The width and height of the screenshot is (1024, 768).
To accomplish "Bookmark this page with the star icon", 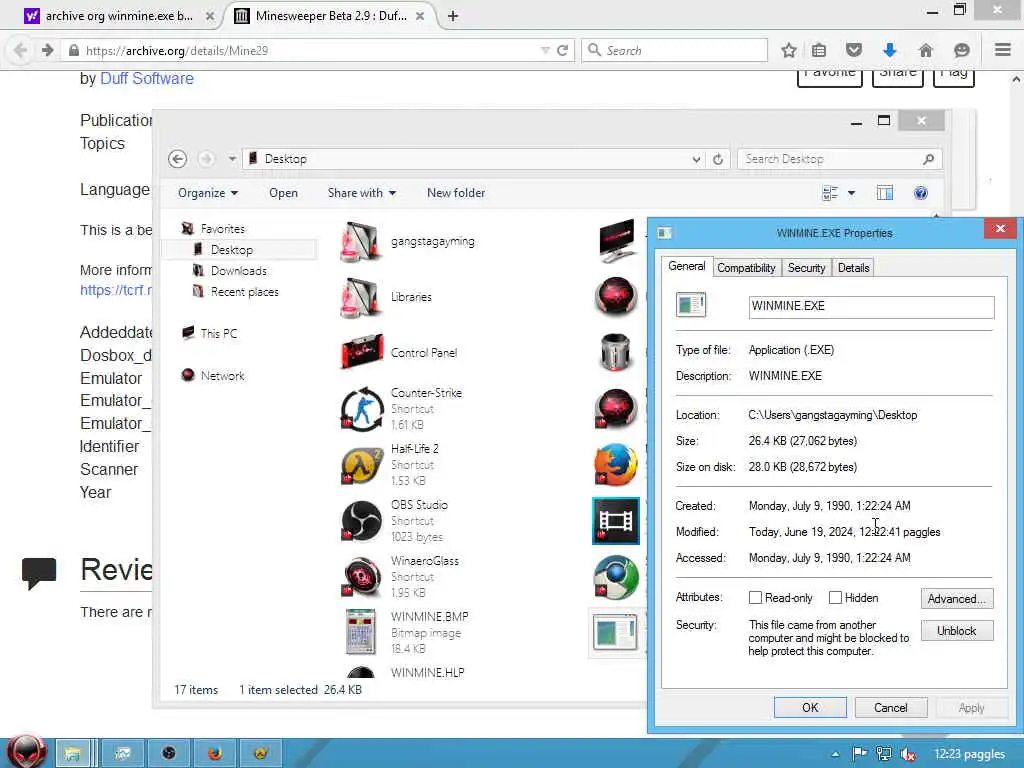I will pos(789,50).
